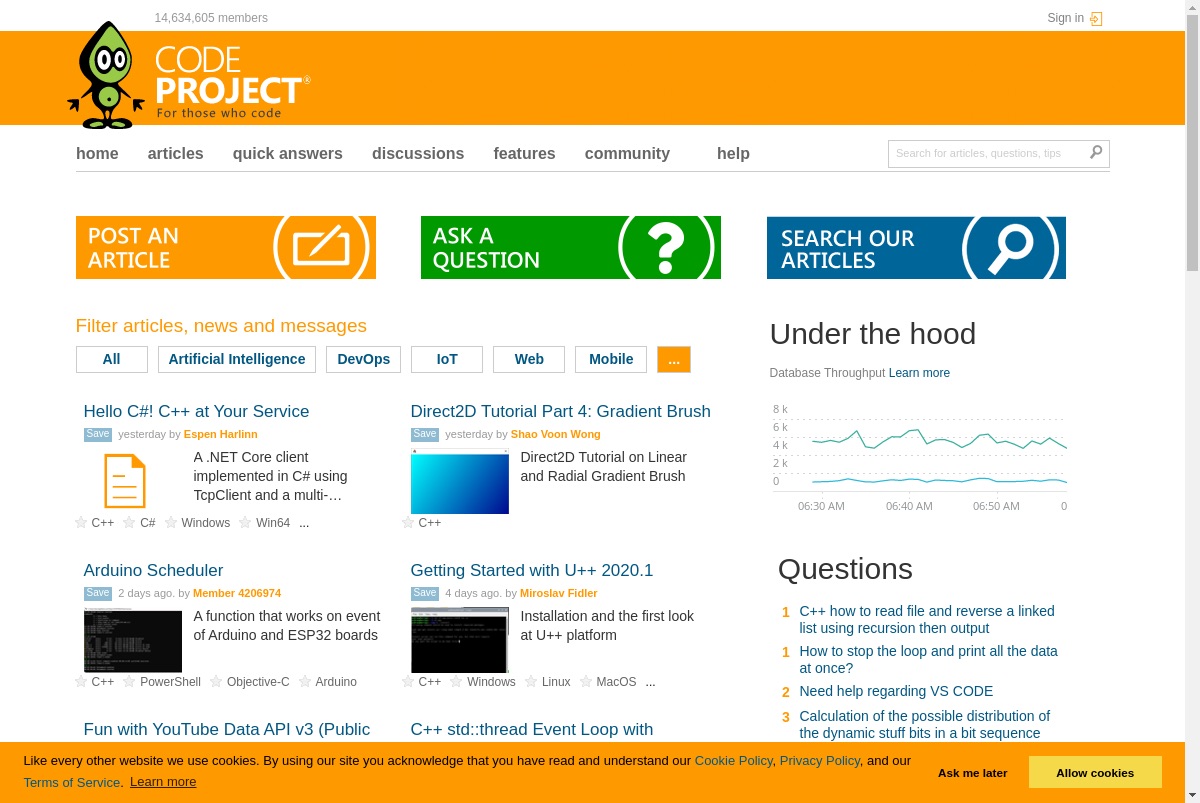The height and width of the screenshot is (803, 1200).
Task: Open the Terms of Service link
Action: (x=71, y=782)
